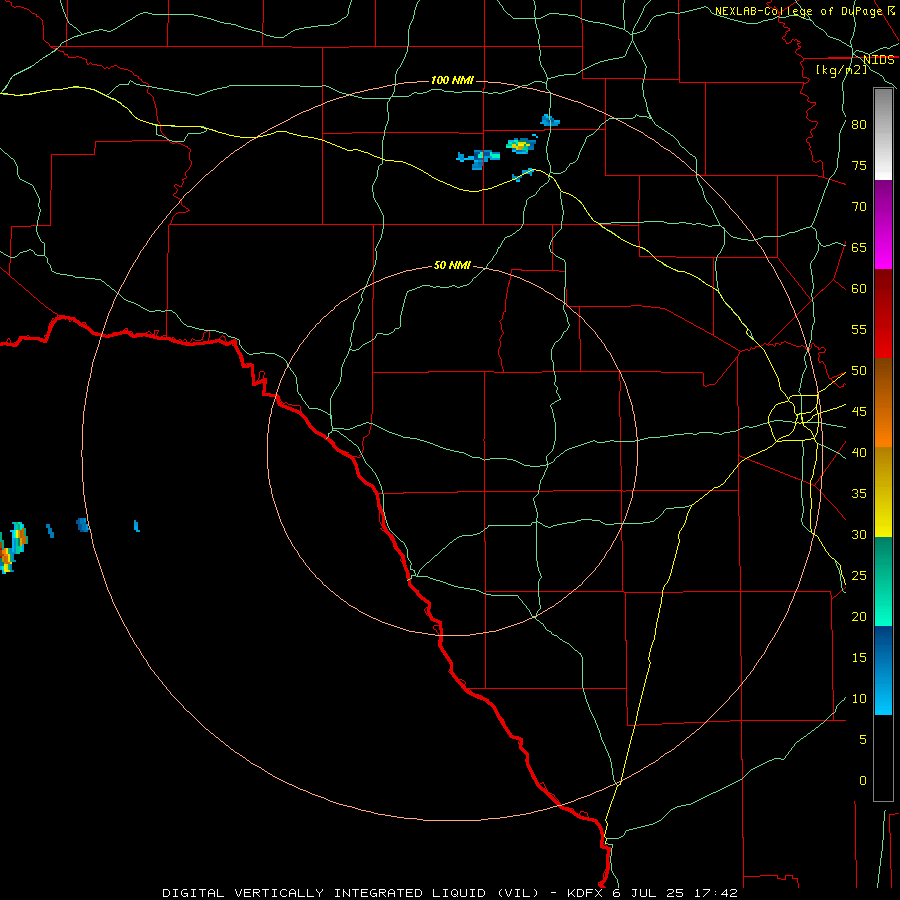
Task: Click the '35' value on the scale
Action: pos(859,494)
